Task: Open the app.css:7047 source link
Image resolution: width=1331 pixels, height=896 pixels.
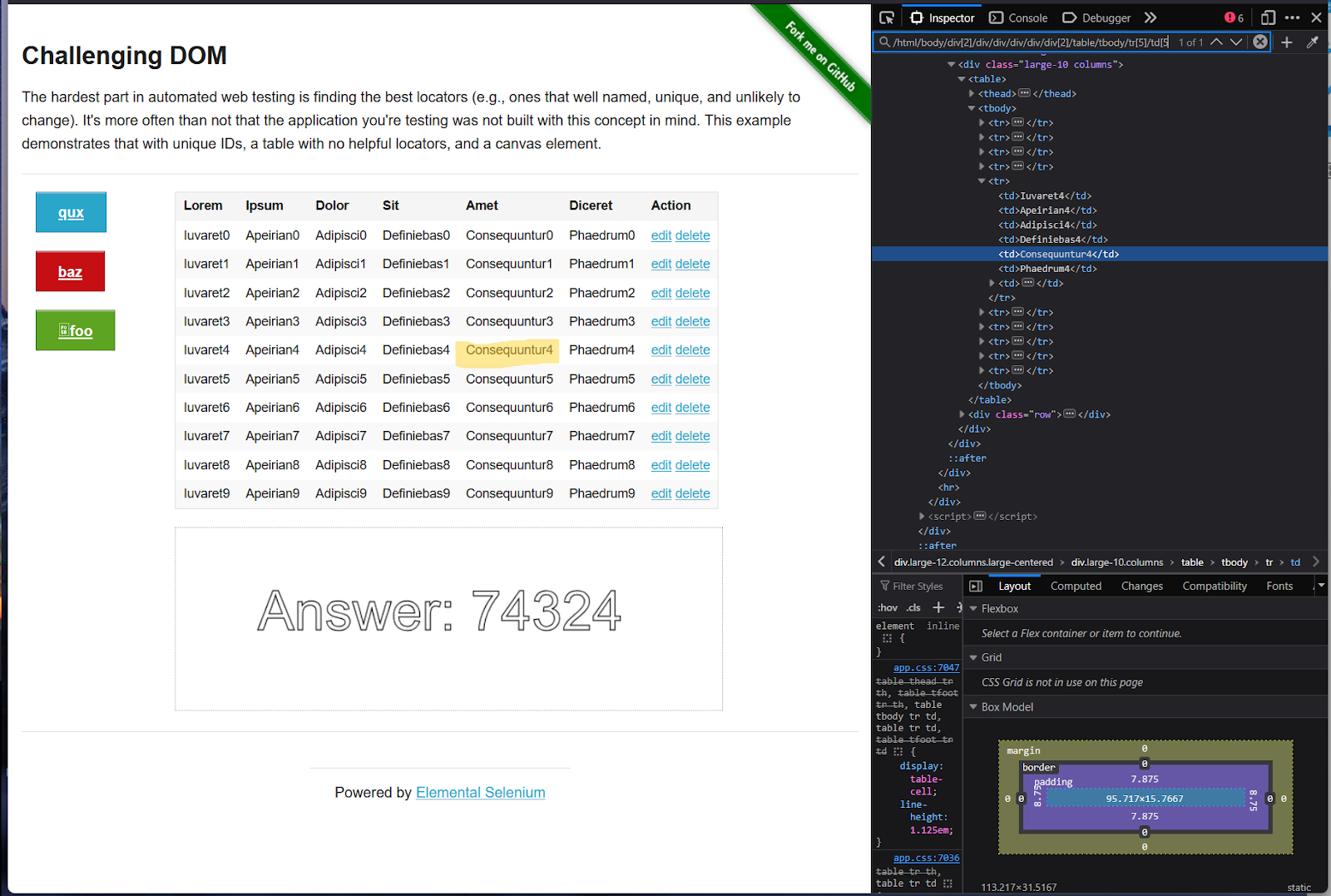Action: tap(926, 667)
